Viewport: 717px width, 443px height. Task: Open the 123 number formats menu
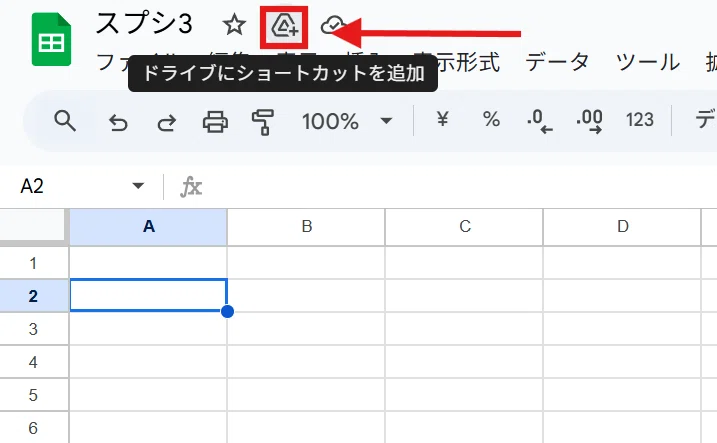pyautogui.click(x=639, y=120)
